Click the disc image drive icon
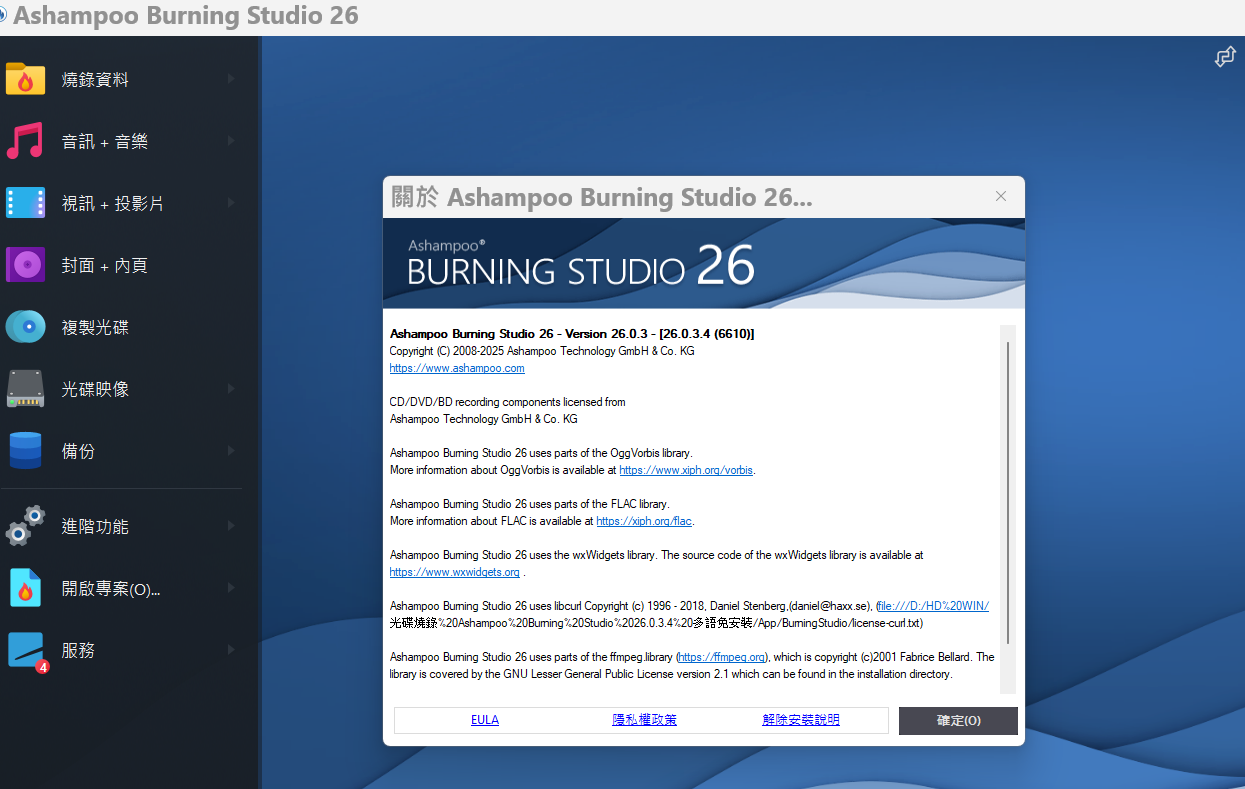 (25, 389)
